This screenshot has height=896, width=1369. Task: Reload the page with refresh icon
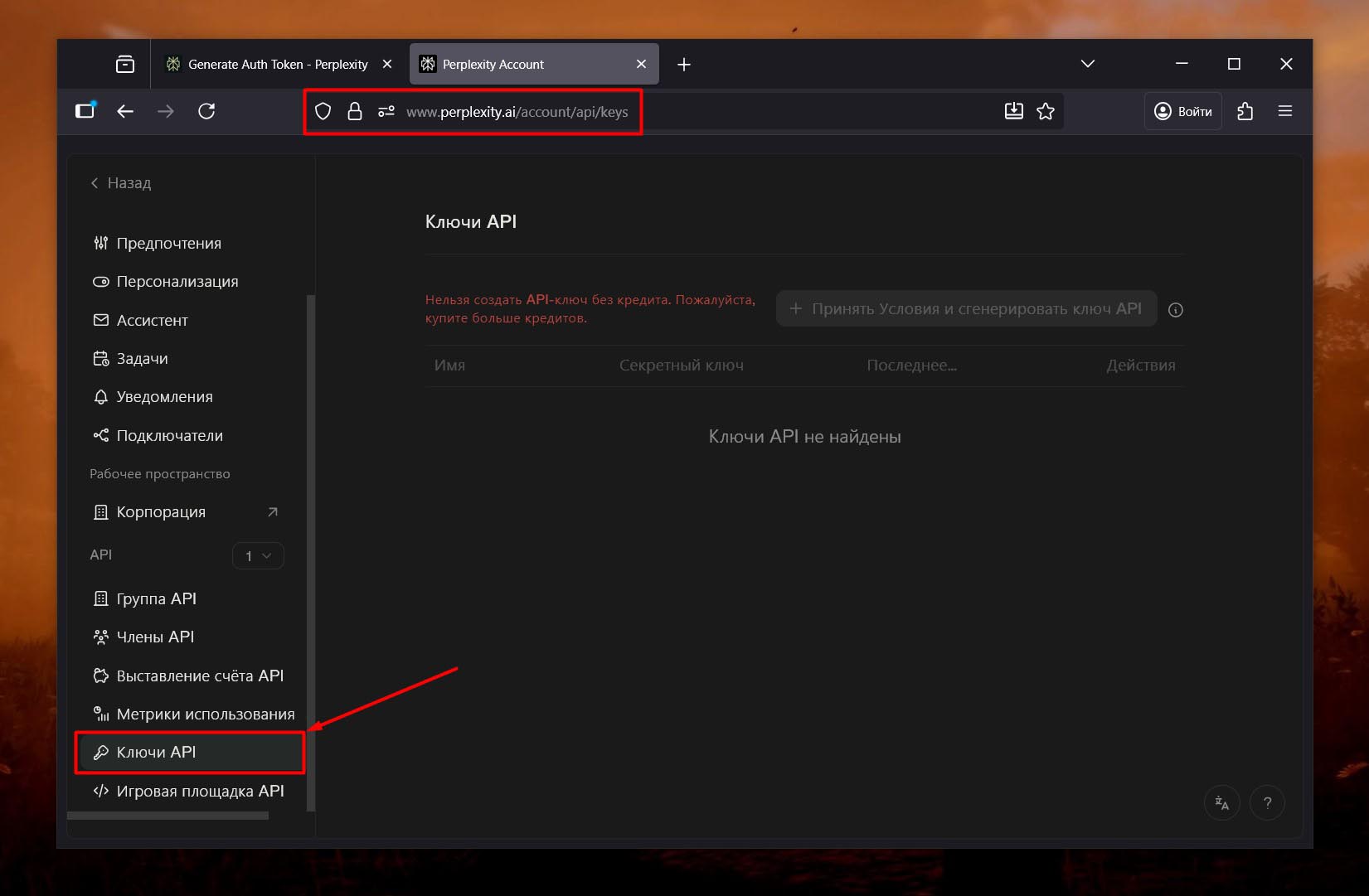[x=206, y=111]
